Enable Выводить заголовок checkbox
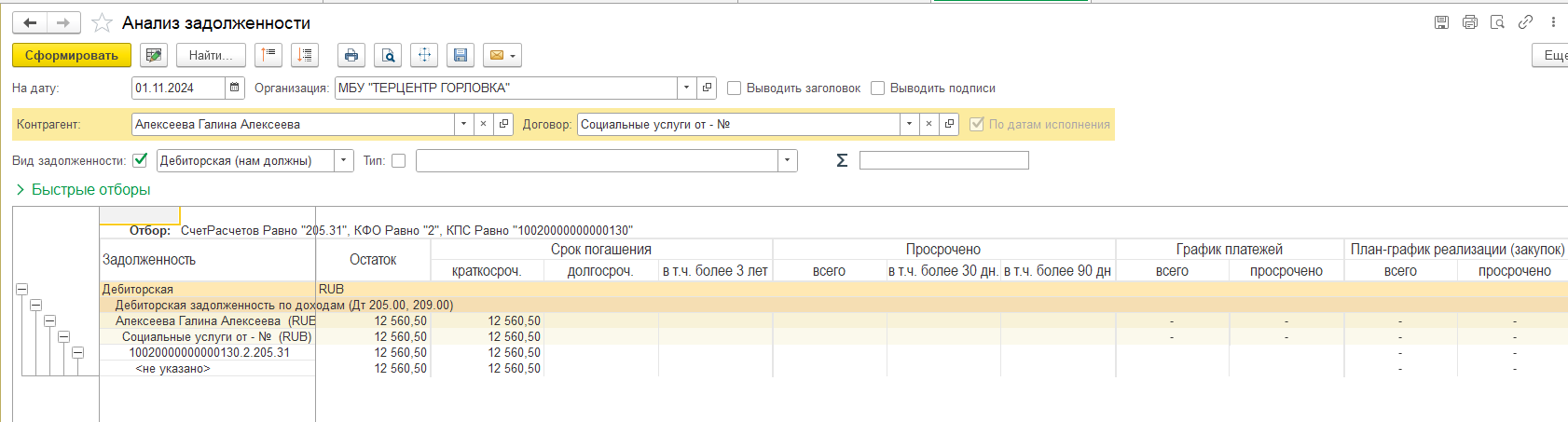This screenshot has height=422, width=1568. (734, 88)
